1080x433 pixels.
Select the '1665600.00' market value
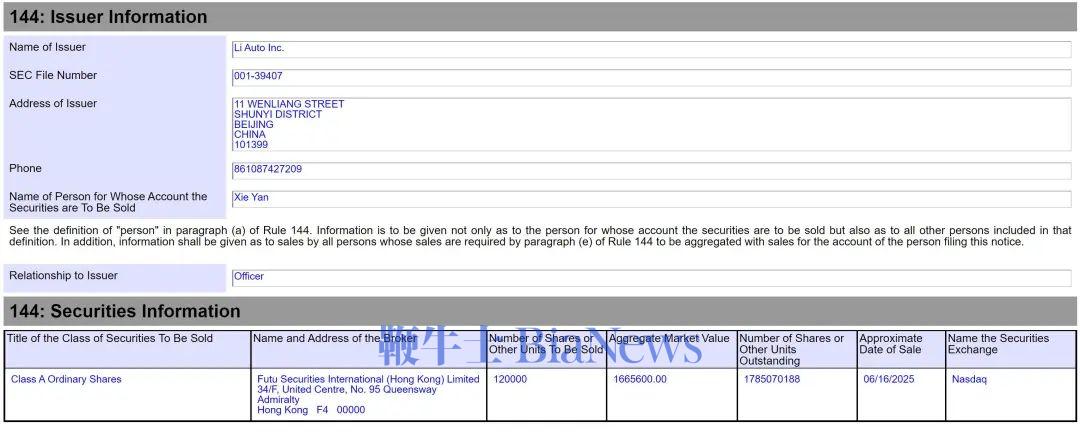(641, 379)
